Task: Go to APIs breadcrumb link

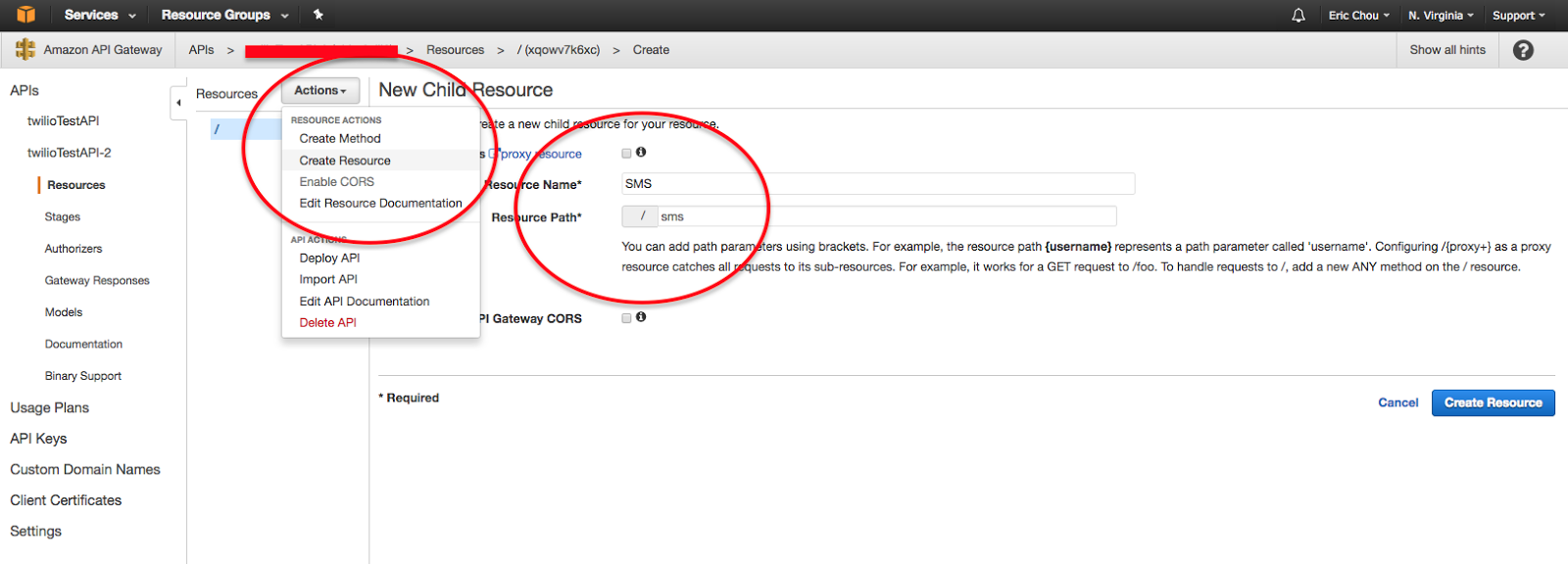Action: tap(201, 50)
